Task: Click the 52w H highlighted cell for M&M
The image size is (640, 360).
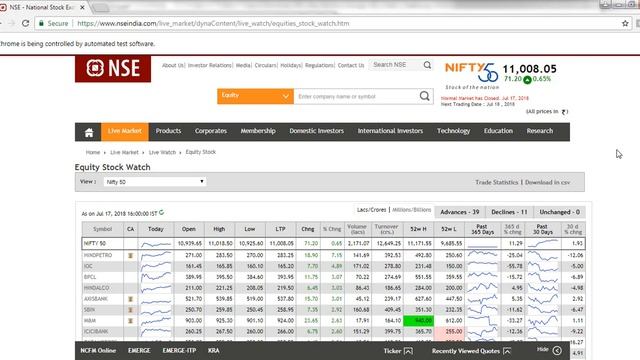Action: click(x=418, y=321)
